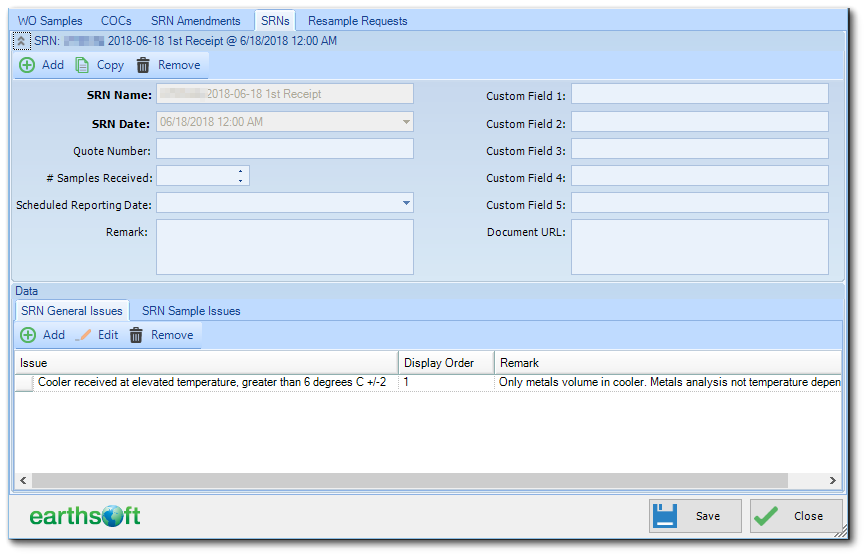Click the horizontal scrollbar thumb in the issues grid
The height and width of the screenshot is (556, 866).
pyautogui.click(x=410, y=481)
